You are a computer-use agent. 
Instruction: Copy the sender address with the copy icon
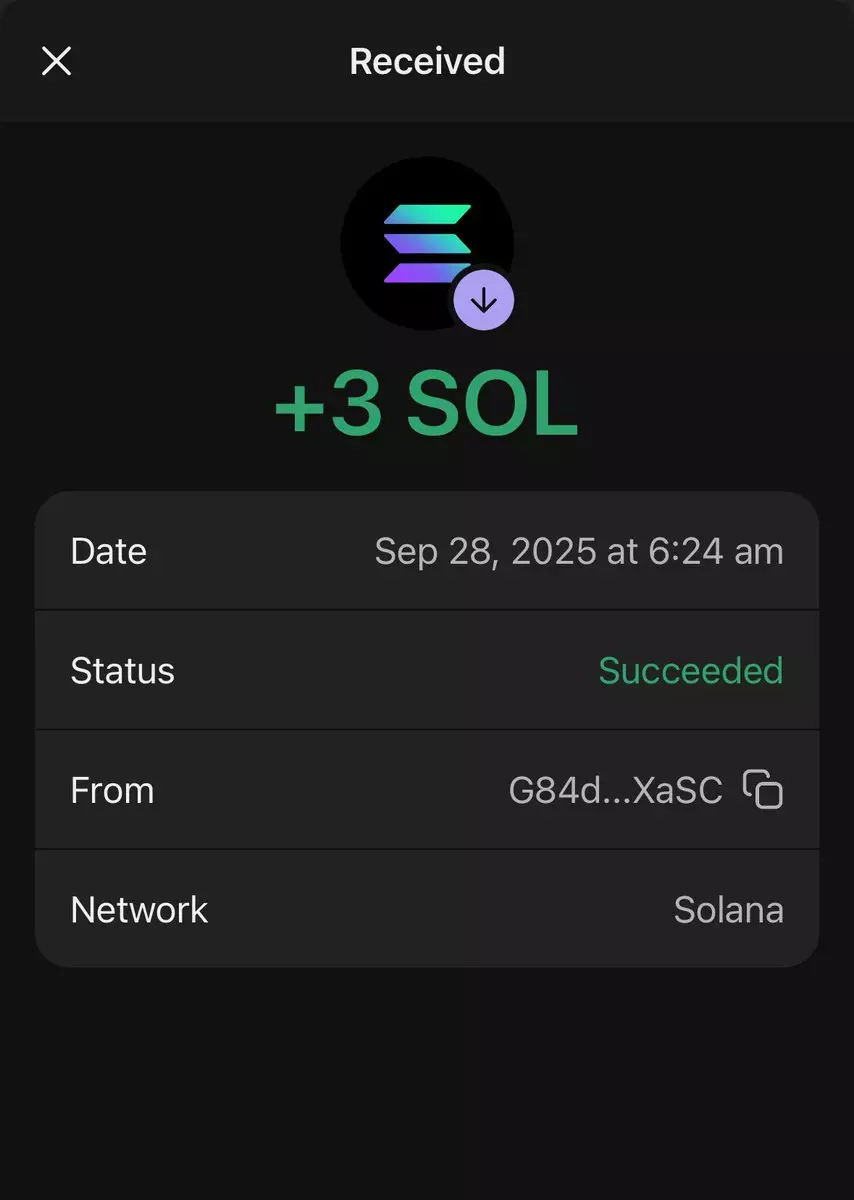pos(763,790)
